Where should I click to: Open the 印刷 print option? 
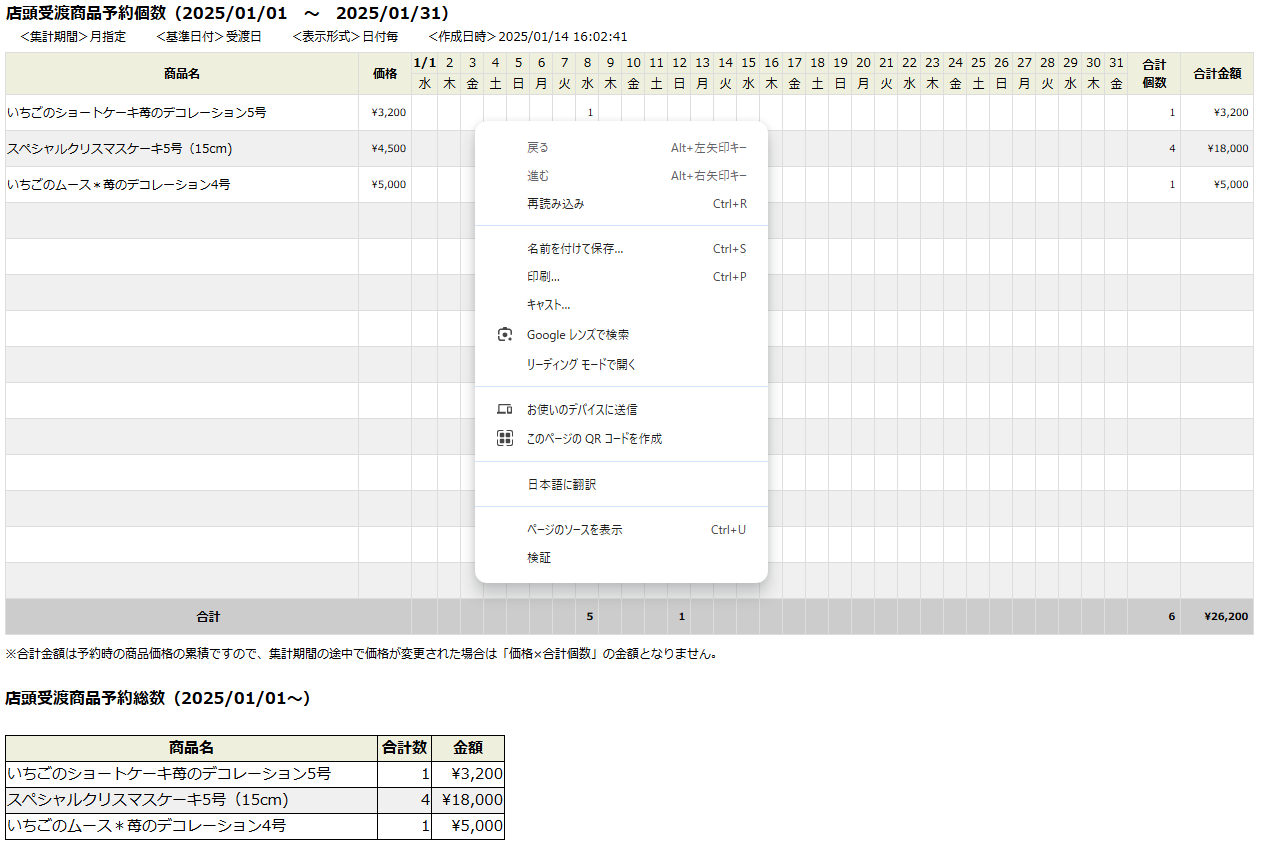click(x=543, y=277)
